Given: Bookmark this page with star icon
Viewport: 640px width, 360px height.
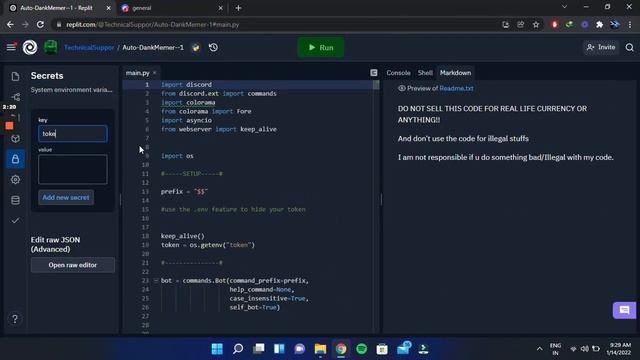Looking at the screenshot, I should pyautogui.click(x=536, y=25).
